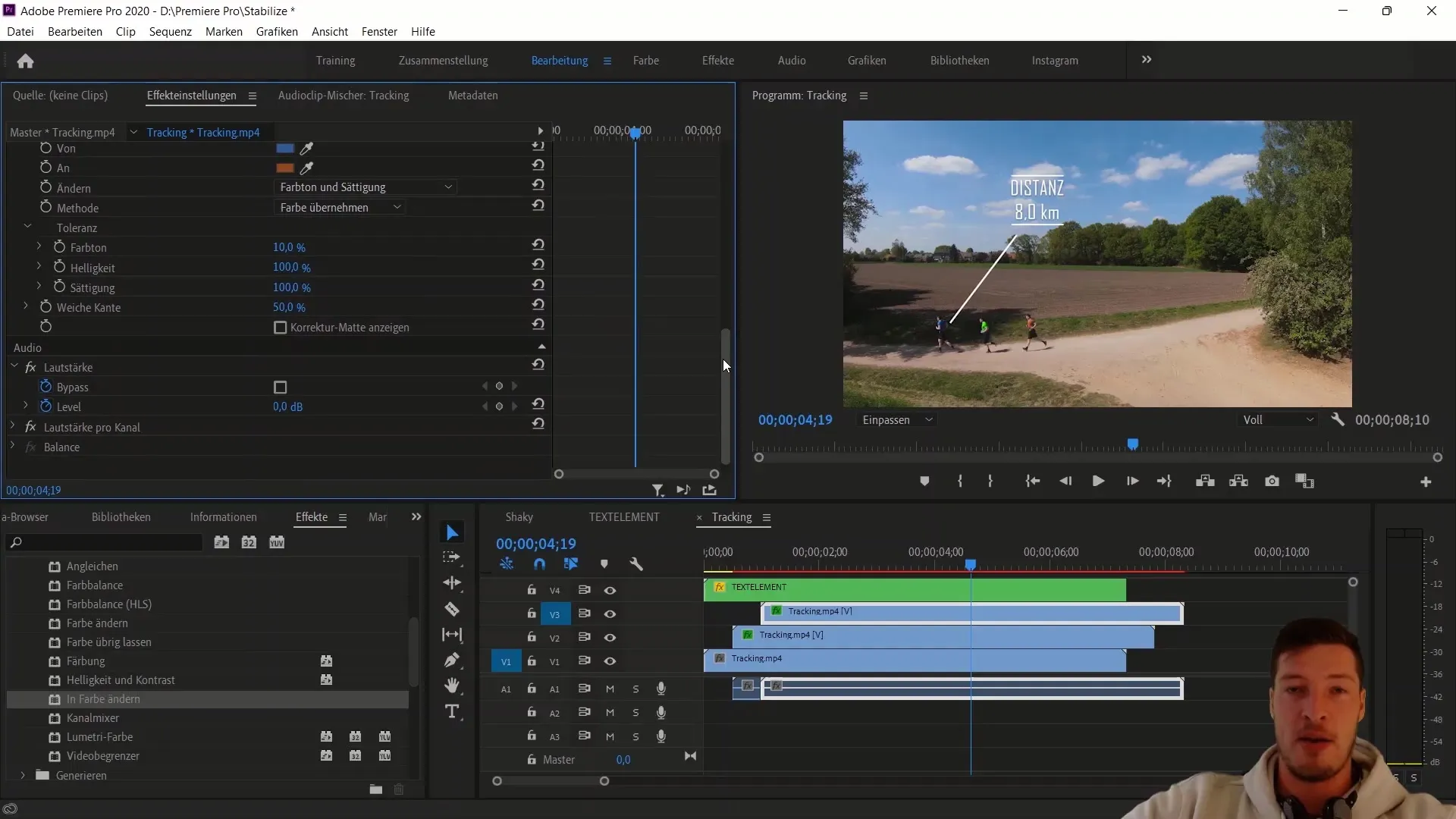Lock the V2 track

[532, 637]
